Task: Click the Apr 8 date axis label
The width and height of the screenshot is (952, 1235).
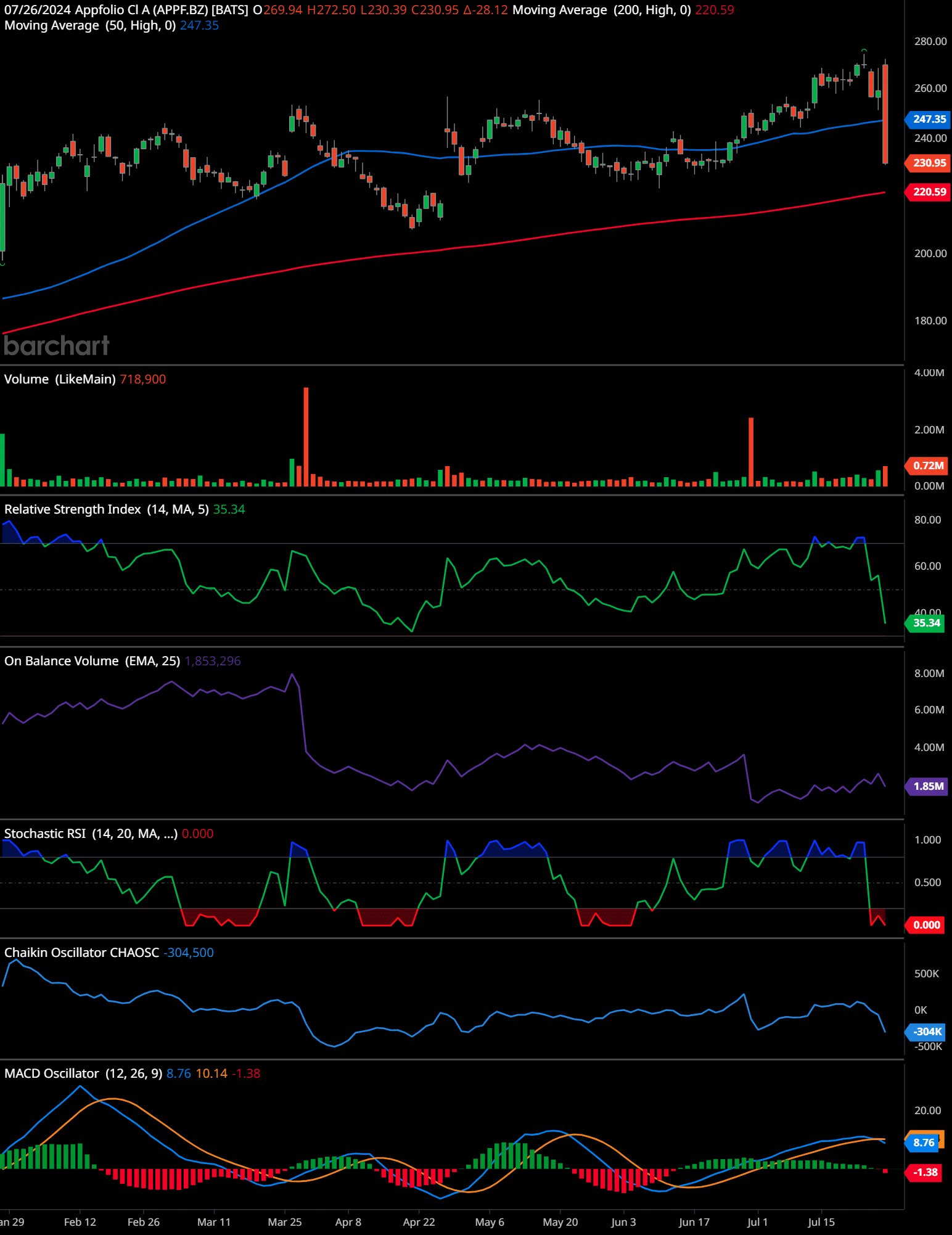Action: (x=348, y=1222)
